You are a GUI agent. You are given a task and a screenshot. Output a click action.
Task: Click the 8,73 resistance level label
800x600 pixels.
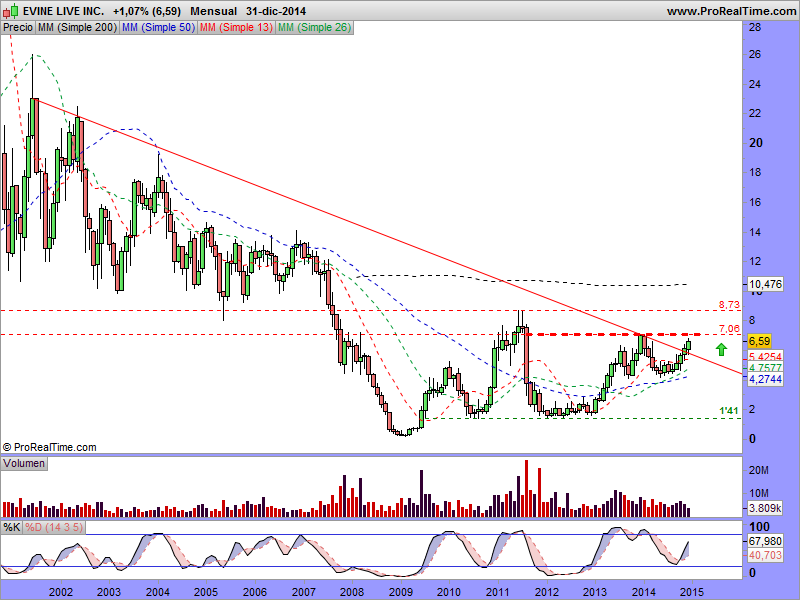click(729, 305)
